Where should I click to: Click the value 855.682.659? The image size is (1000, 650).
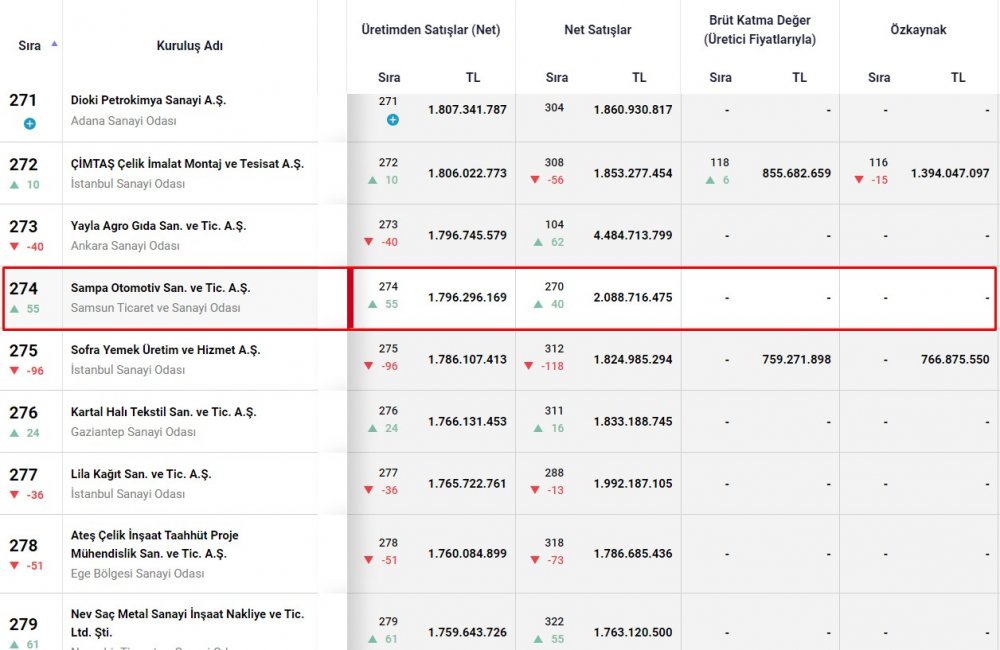click(797, 173)
